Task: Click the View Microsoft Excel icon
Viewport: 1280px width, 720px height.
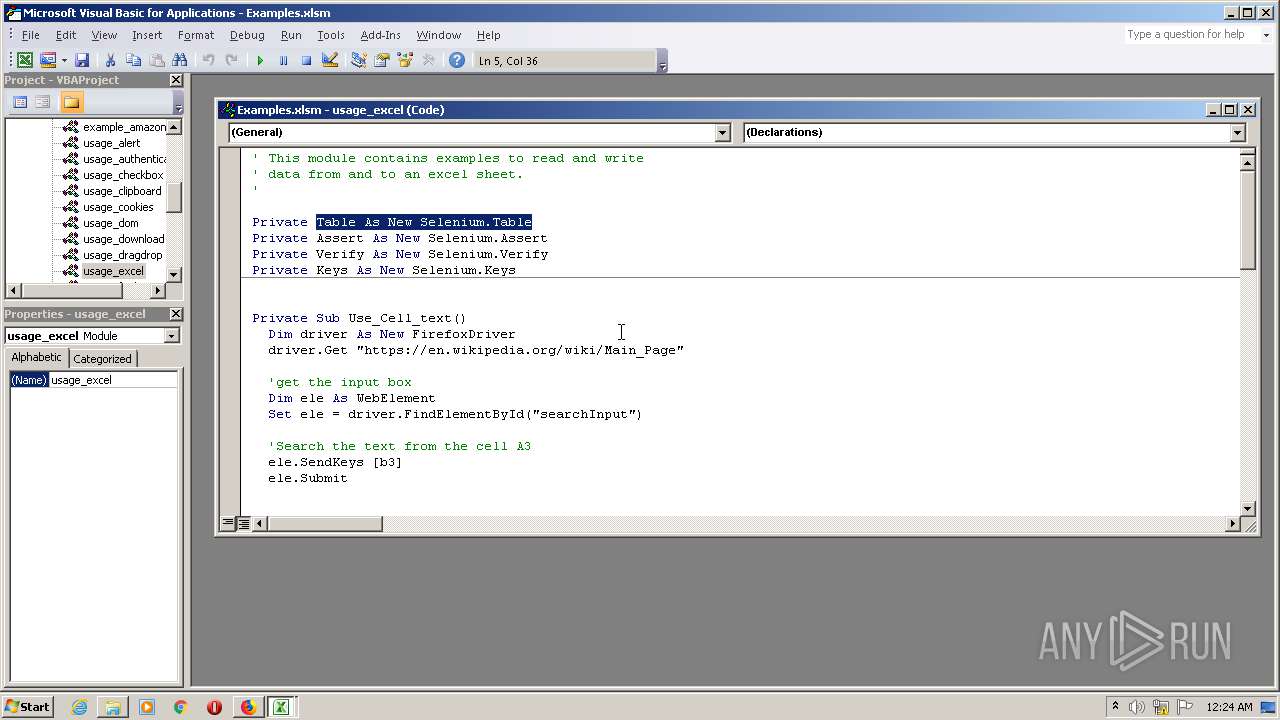Action: point(25,61)
